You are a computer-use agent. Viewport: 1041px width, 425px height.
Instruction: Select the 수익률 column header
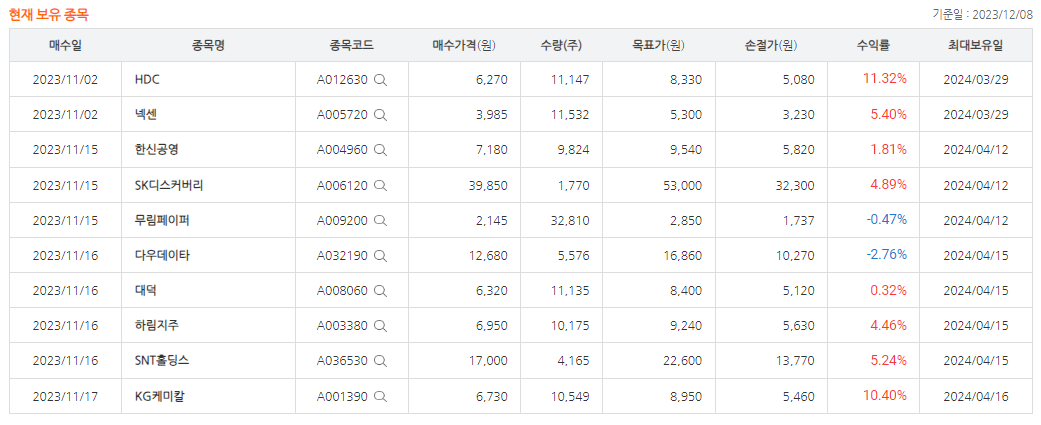coord(873,45)
